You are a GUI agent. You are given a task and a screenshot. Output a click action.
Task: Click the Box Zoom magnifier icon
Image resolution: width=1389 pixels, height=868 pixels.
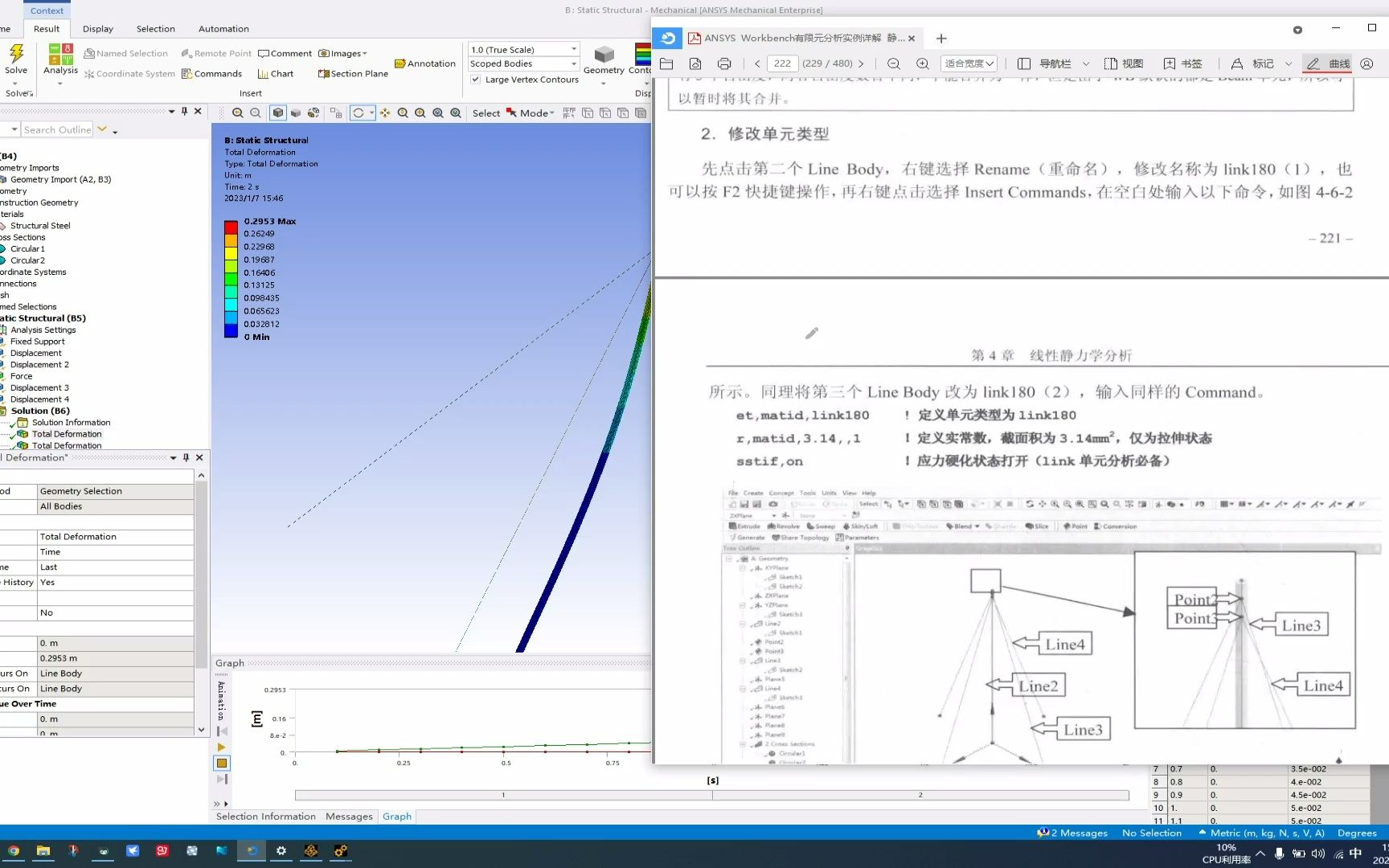point(420,113)
